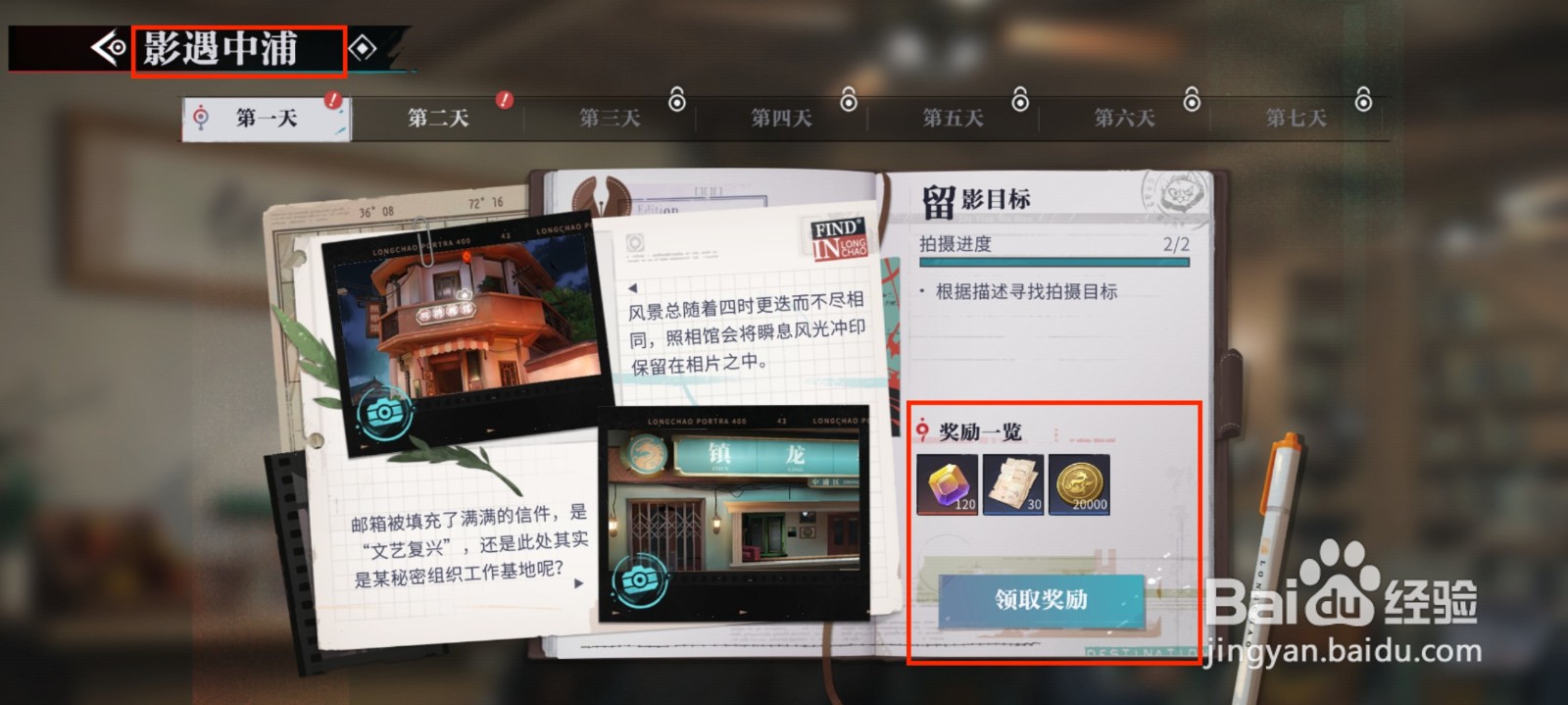Select the locked 第四天 tab
This screenshot has width=1568, height=705.
coord(781,119)
